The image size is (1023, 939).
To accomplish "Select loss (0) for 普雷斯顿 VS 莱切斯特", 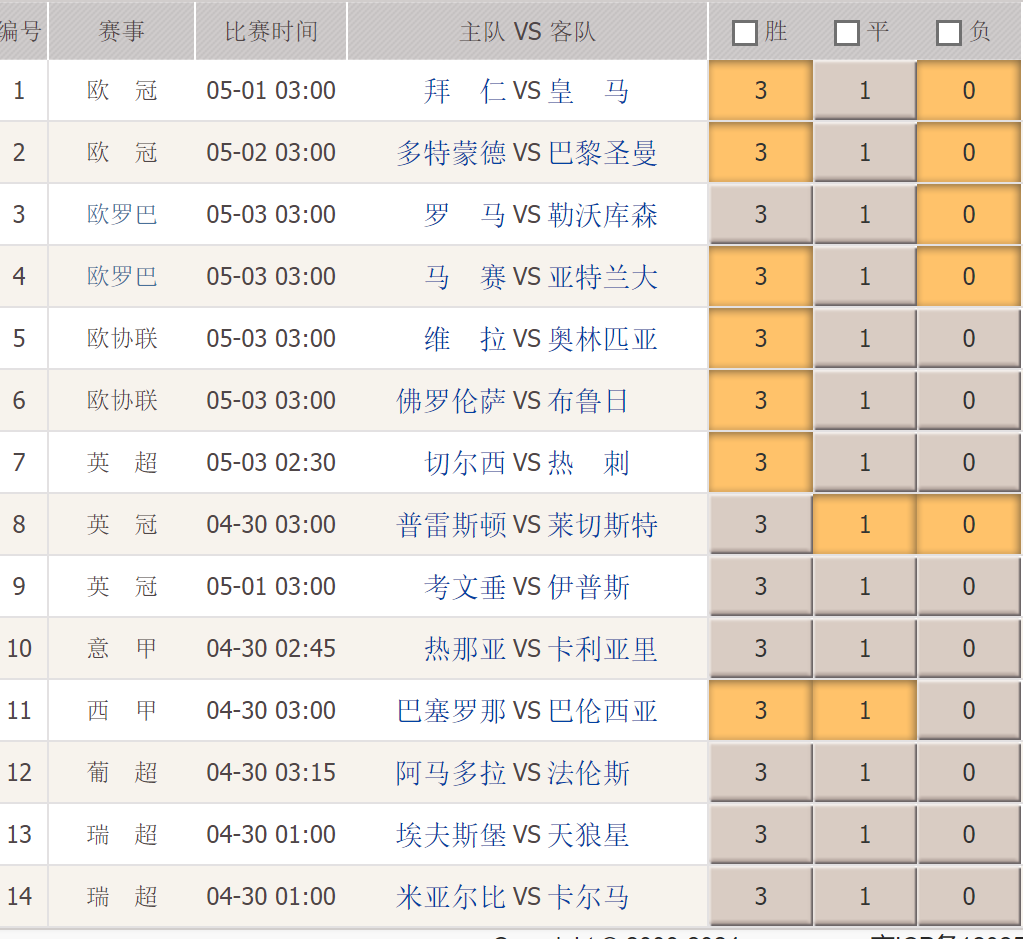I will point(969,525).
